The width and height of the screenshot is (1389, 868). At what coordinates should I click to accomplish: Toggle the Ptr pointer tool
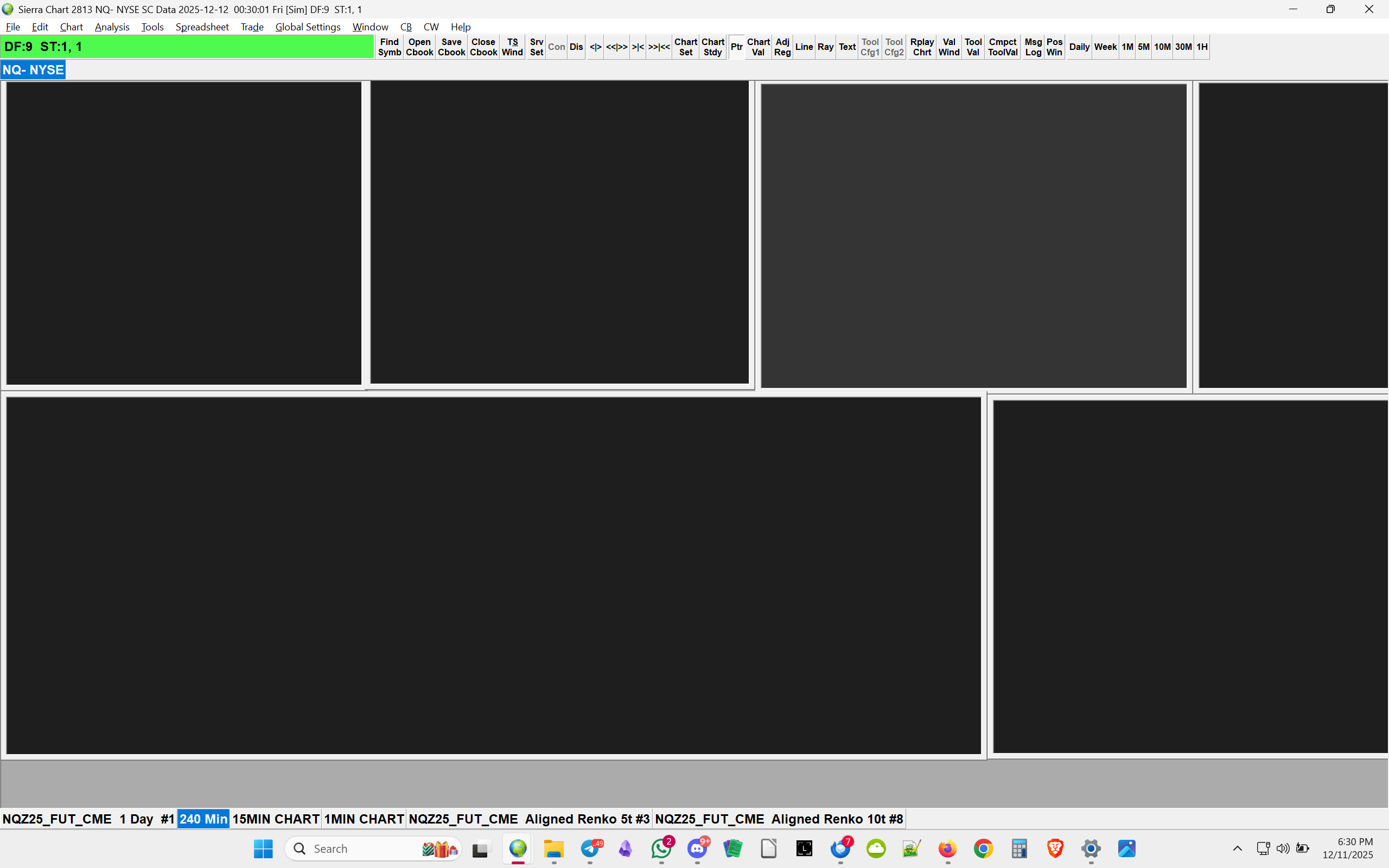click(x=736, y=47)
